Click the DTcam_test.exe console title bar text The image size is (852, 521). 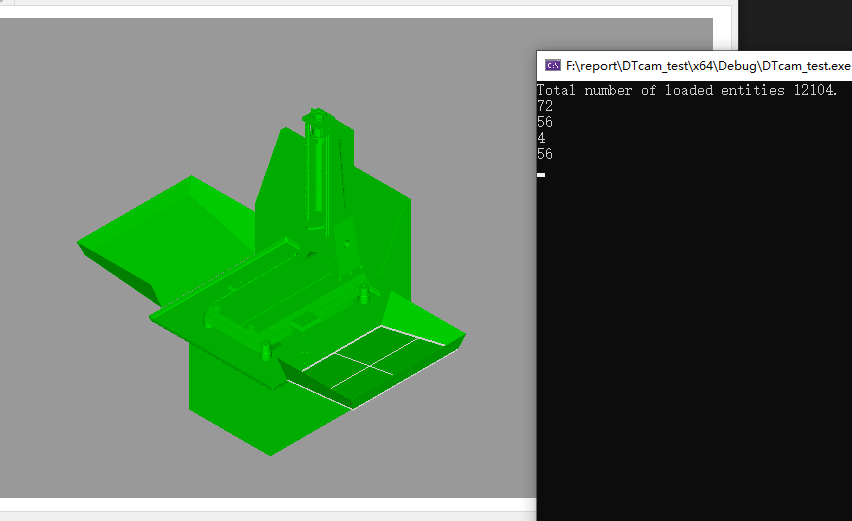pos(709,66)
